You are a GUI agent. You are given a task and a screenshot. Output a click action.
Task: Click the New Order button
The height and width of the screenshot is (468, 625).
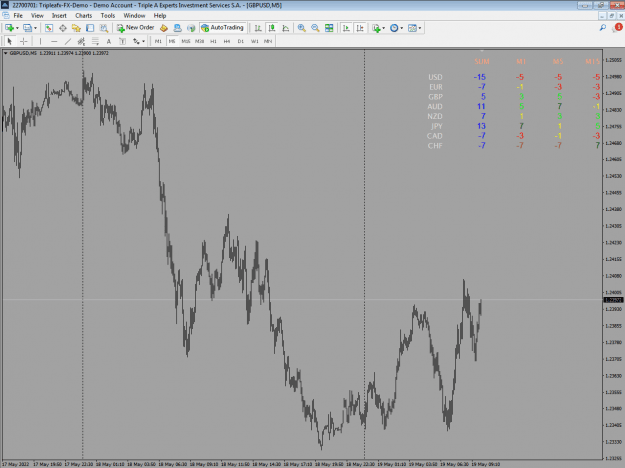136,28
